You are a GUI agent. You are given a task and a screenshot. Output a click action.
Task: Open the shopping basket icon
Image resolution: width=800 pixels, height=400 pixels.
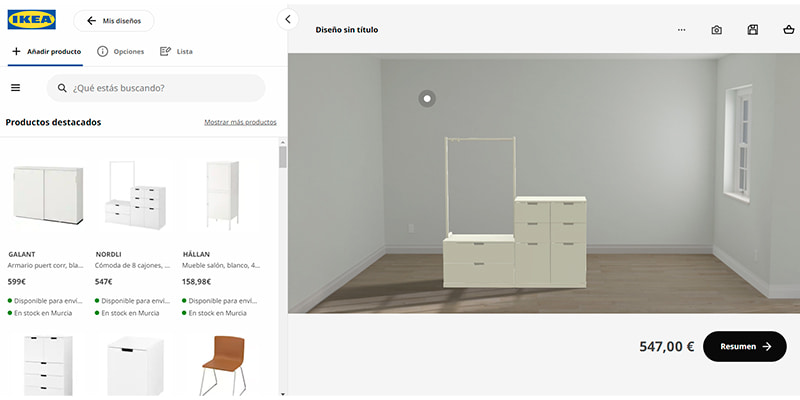tap(788, 30)
